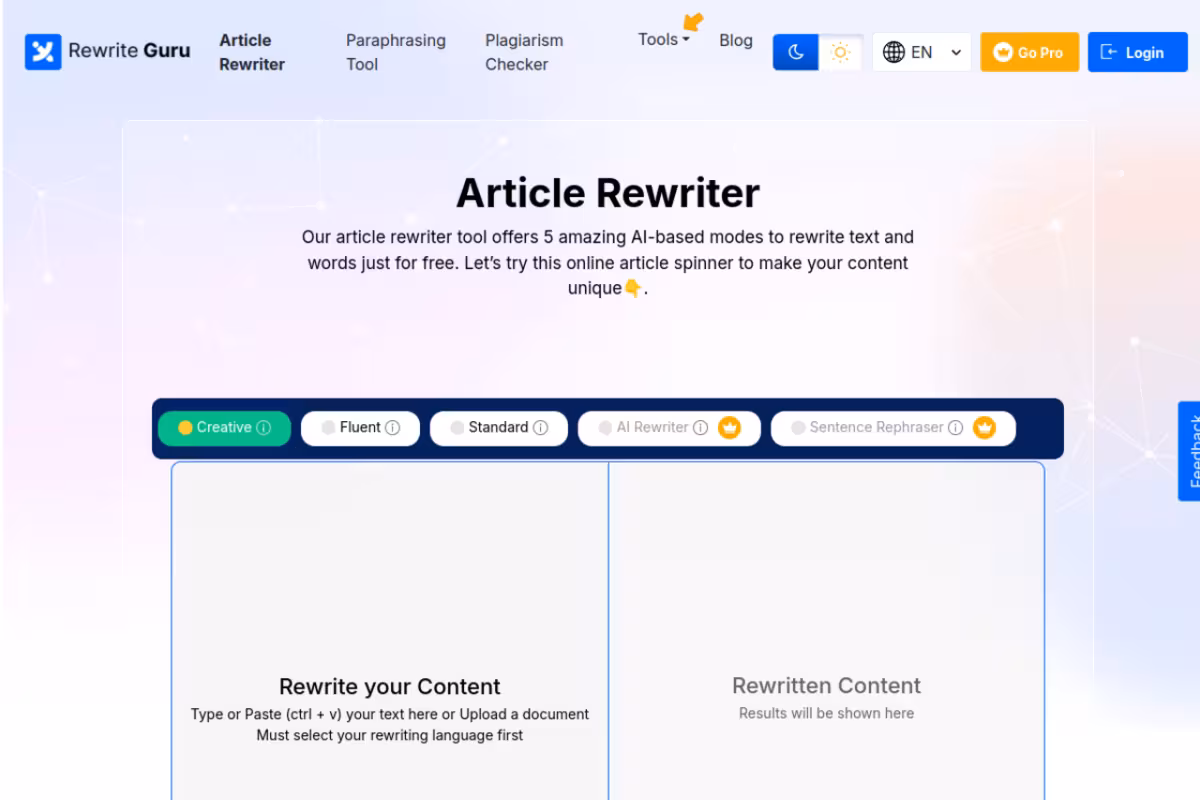Go to the Paraphrasing Tool page

396,52
